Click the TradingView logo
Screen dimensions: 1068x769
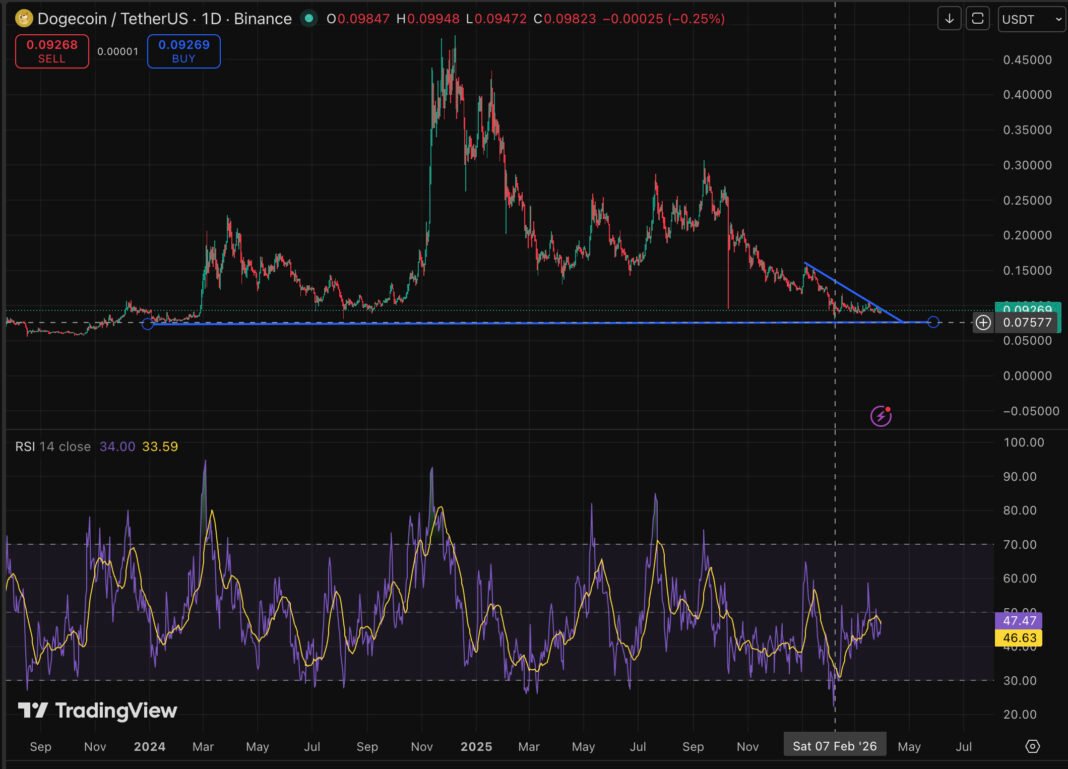coord(97,711)
